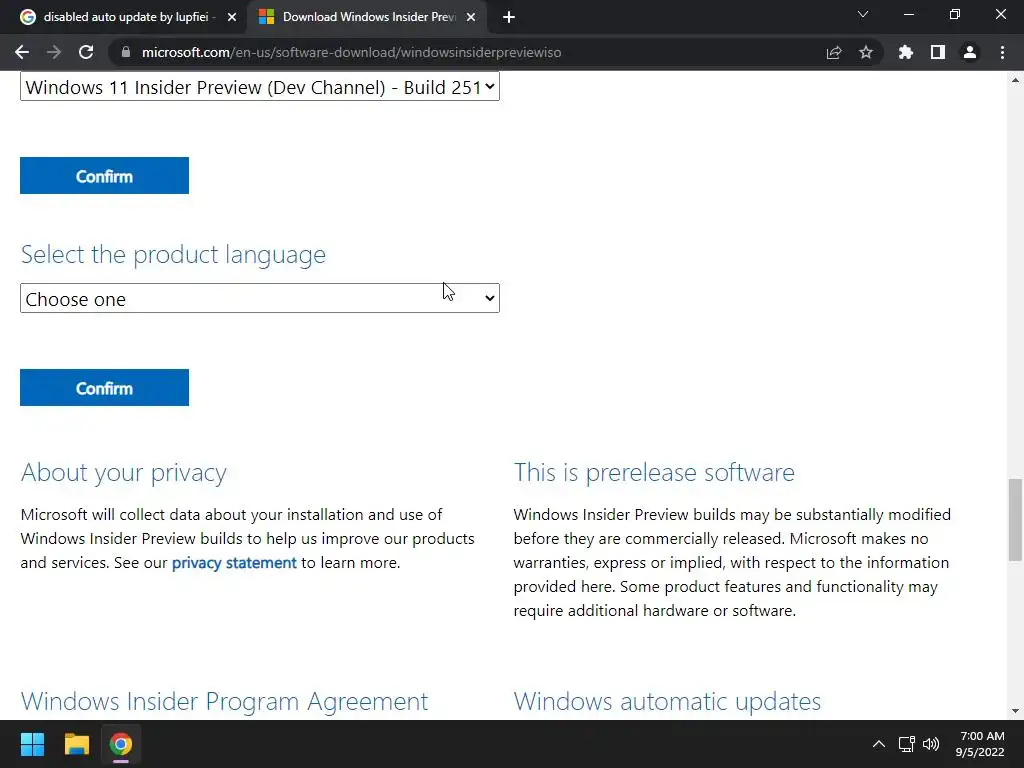1024x768 pixels.
Task: Open a new tab with the plus icon
Action: pyautogui.click(x=509, y=18)
